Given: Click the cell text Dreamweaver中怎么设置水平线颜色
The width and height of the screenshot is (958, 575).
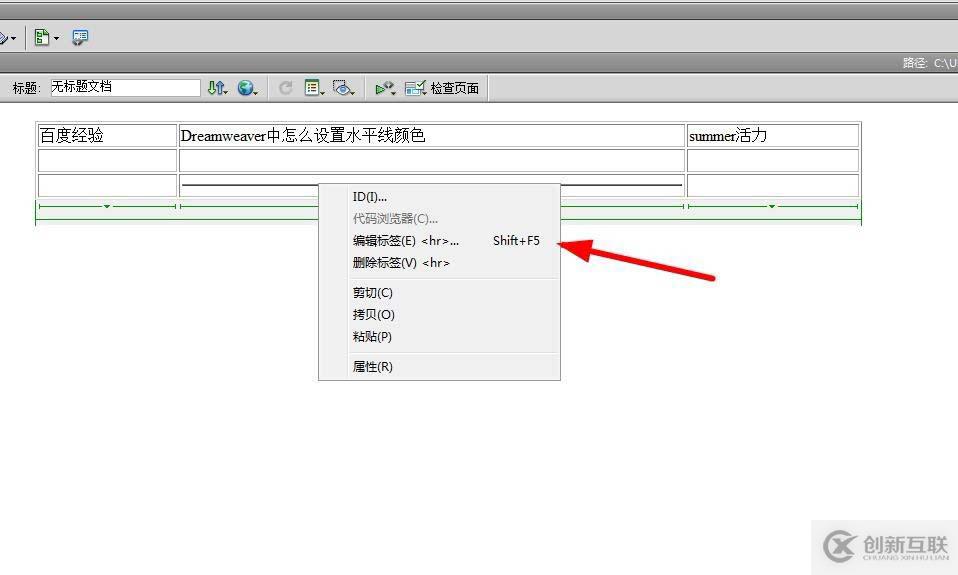Looking at the screenshot, I should pos(303,136).
